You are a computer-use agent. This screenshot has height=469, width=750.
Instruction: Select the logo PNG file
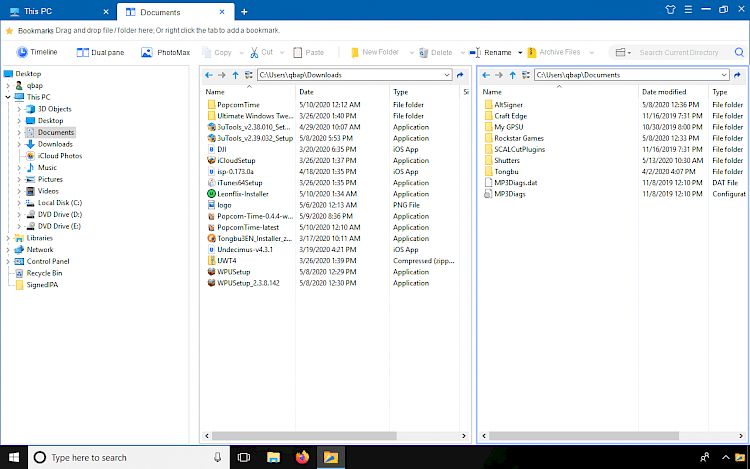pyautogui.click(x=224, y=205)
